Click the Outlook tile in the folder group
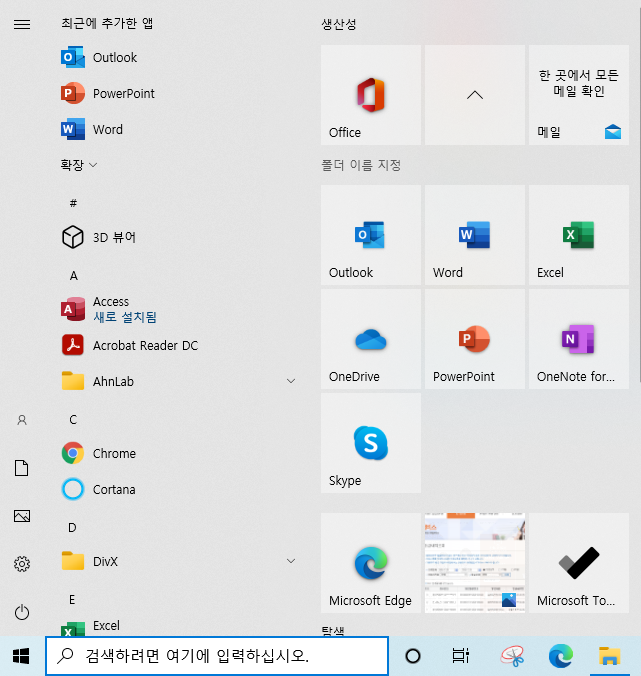This screenshot has width=641, height=676. point(371,235)
